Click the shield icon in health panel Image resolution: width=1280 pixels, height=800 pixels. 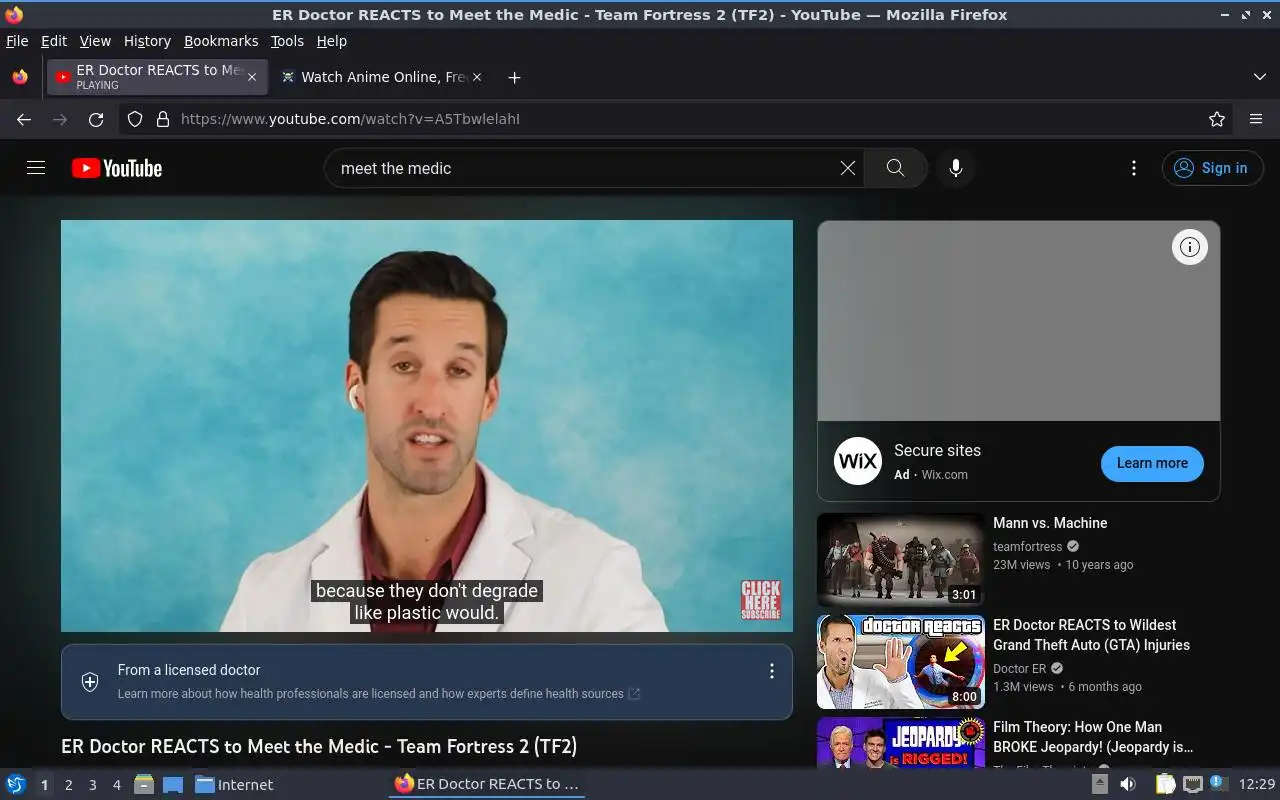(90, 682)
